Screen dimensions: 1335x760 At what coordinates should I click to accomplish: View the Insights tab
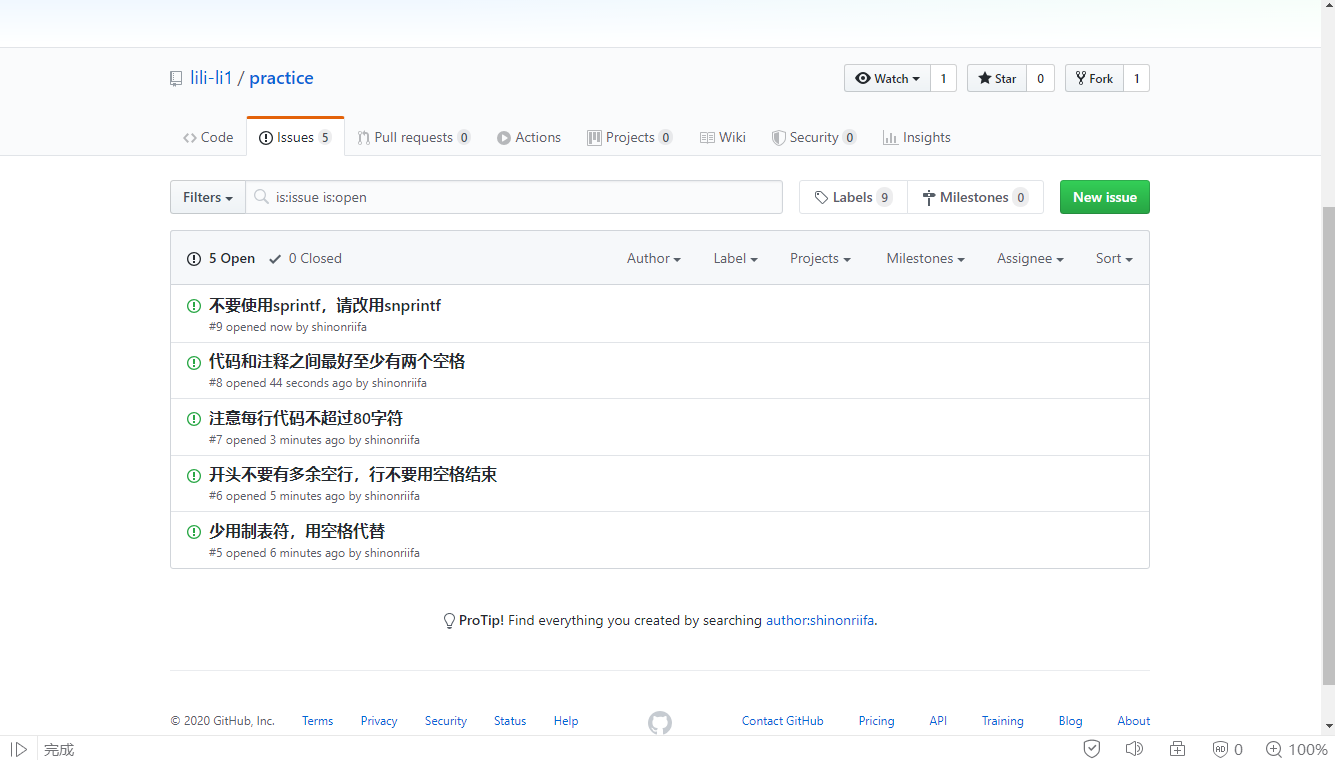point(917,138)
